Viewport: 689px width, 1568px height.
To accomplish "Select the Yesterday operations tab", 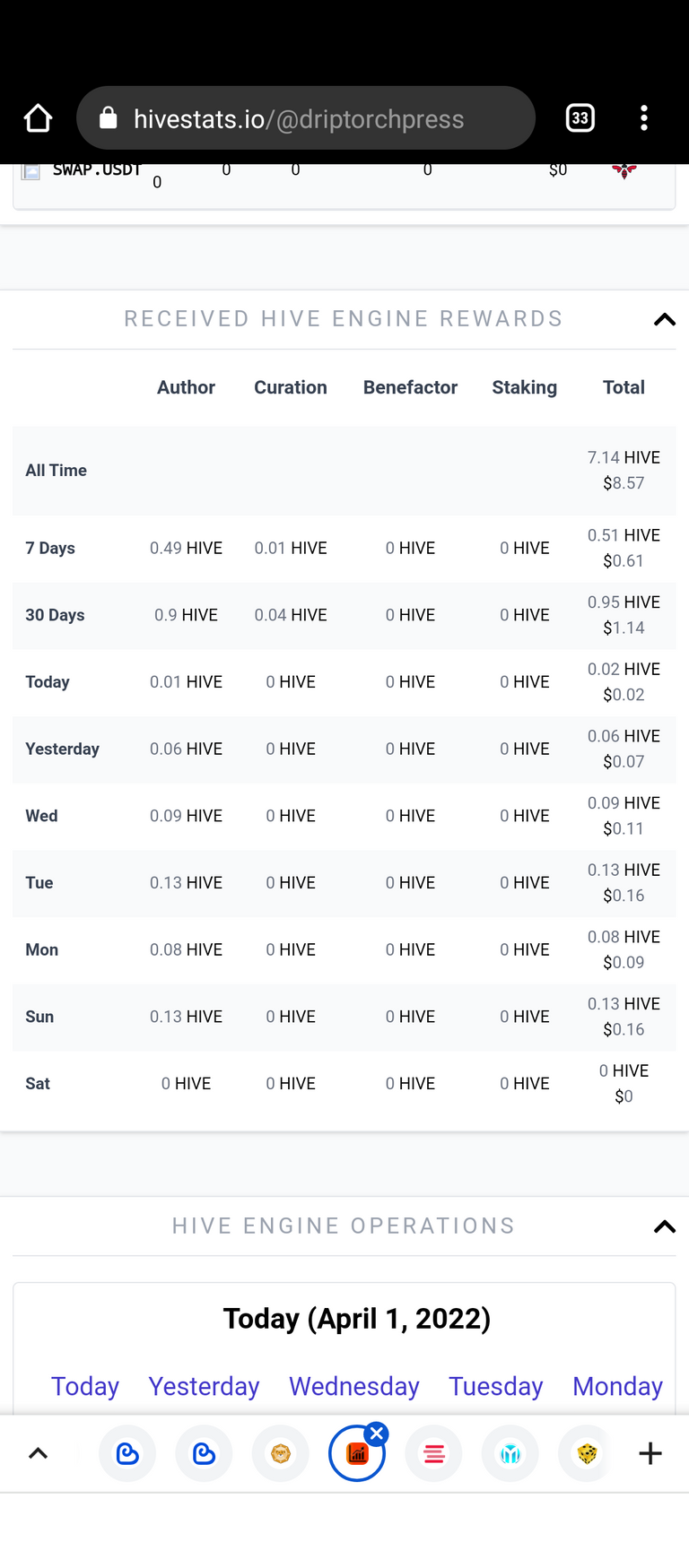I will point(204,1386).
